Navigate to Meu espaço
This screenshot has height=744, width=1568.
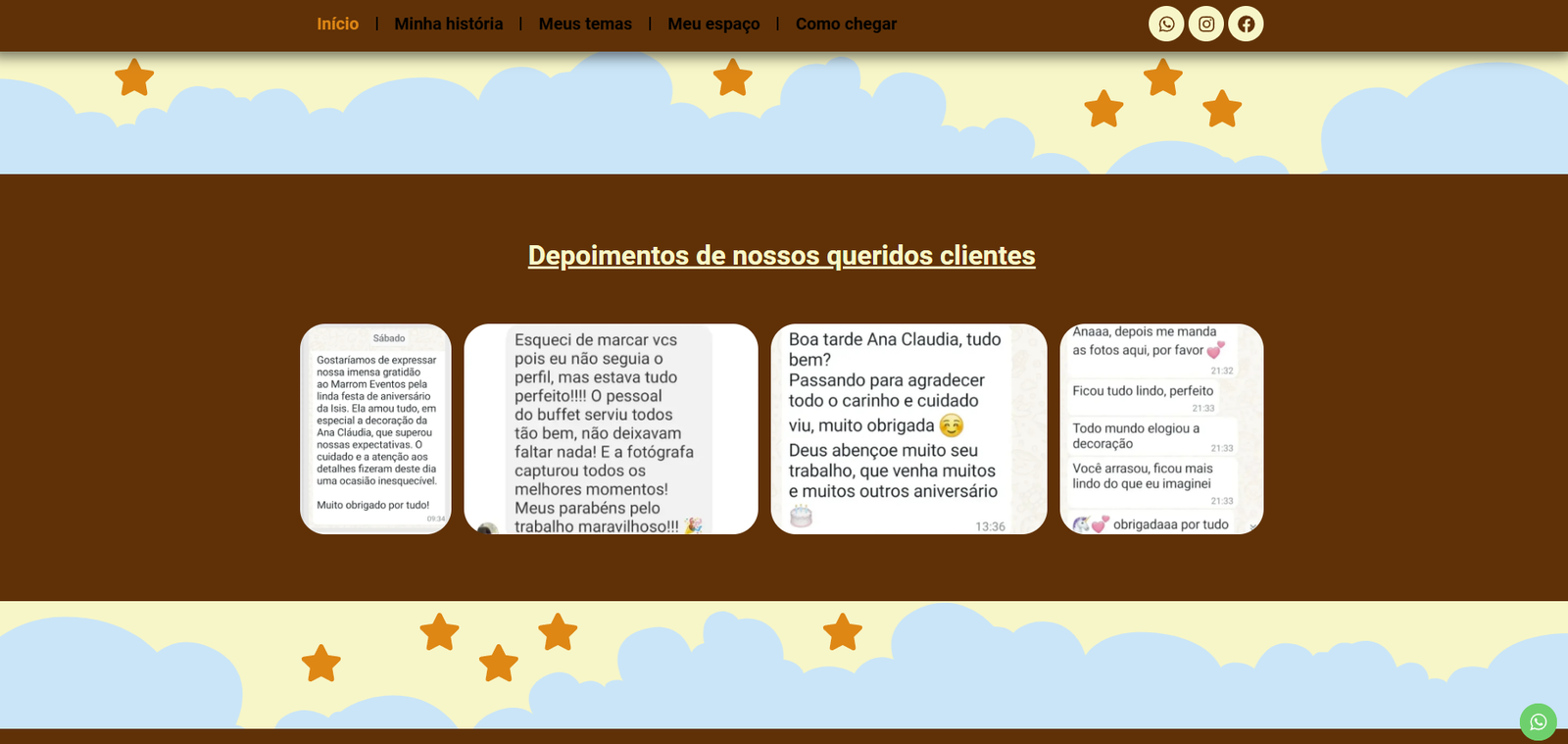713,24
